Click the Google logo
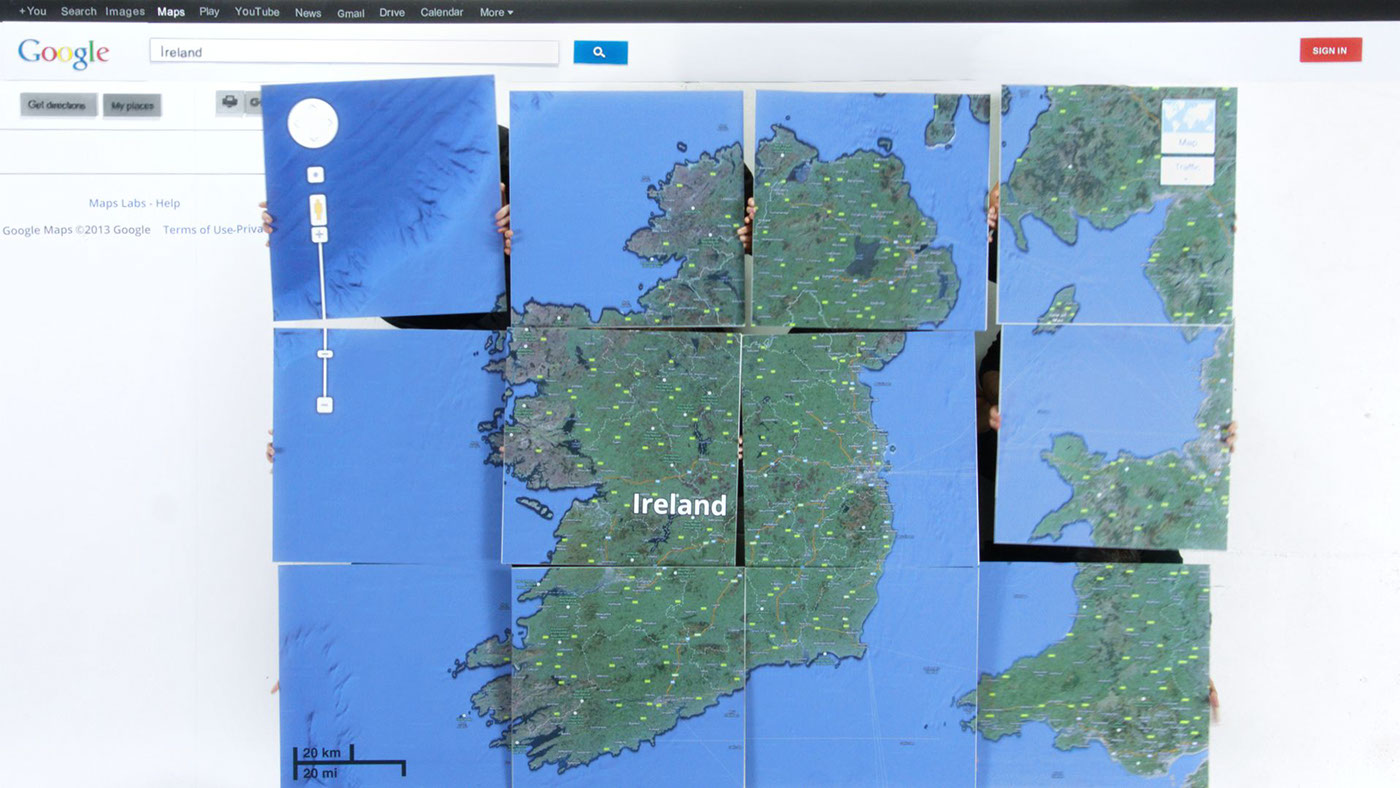Screen dimensions: 1400x788 coord(63,53)
